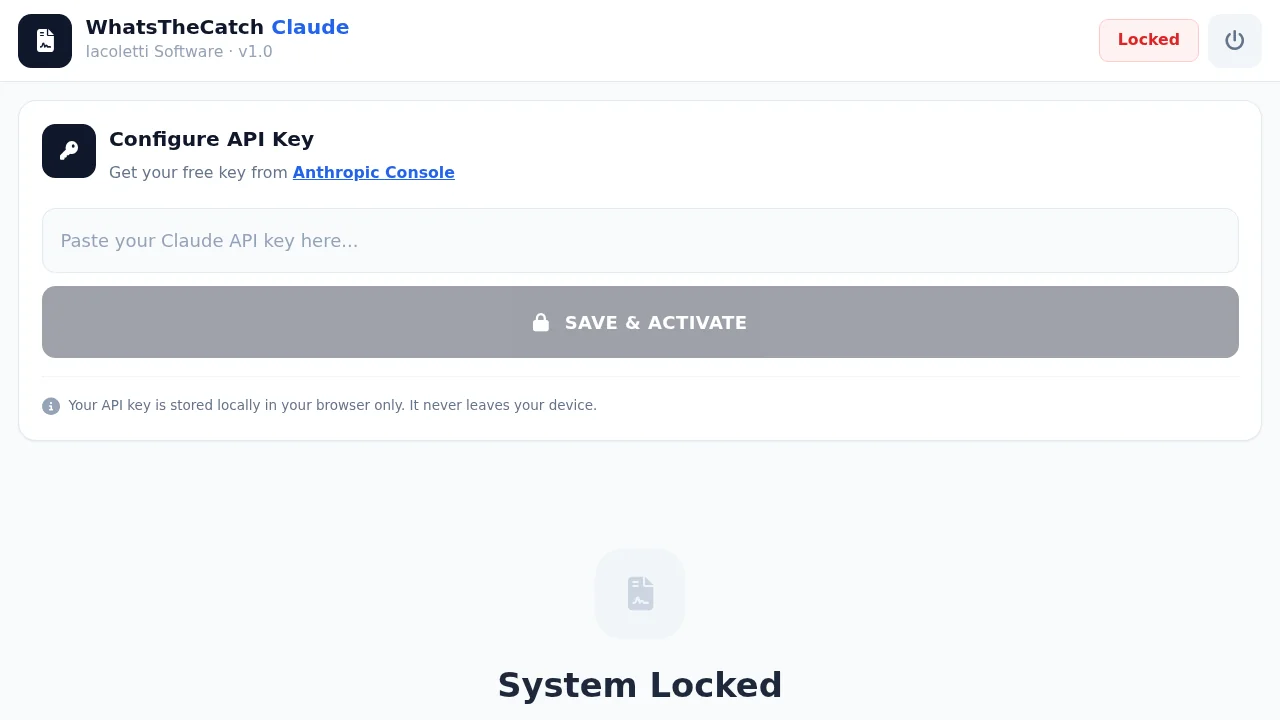Screen dimensions: 1280x720
Task: Click the faded document icon above System Locked
Action: point(640,593)
